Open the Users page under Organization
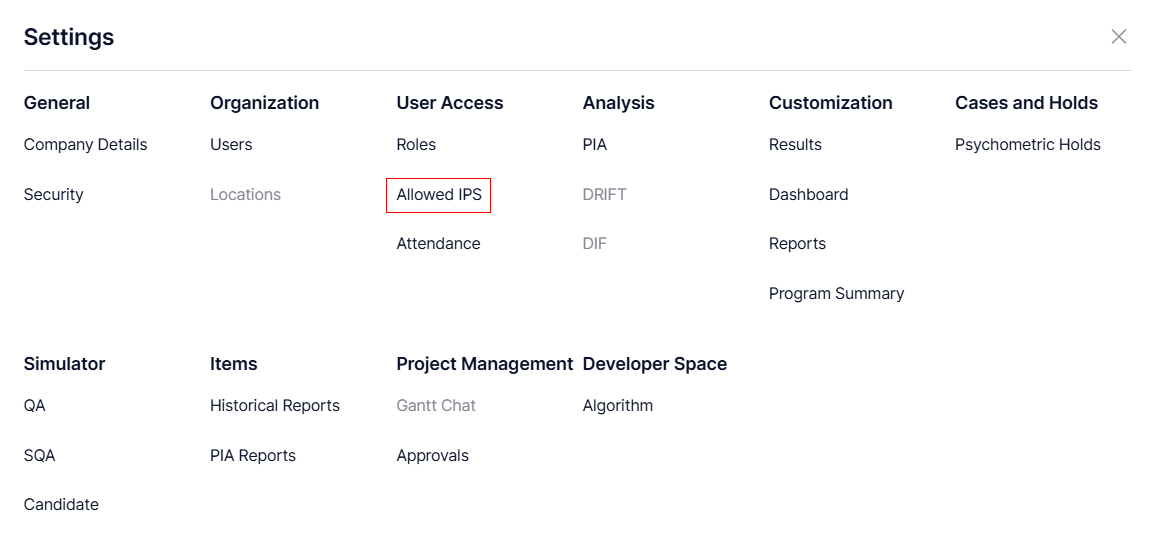1150x558 pixels. 231,145
